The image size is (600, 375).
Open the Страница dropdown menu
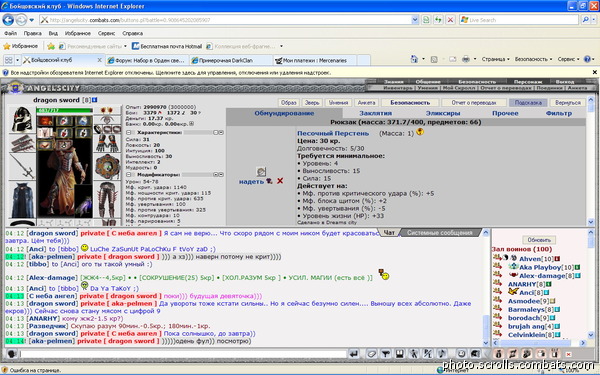point(496,59)
